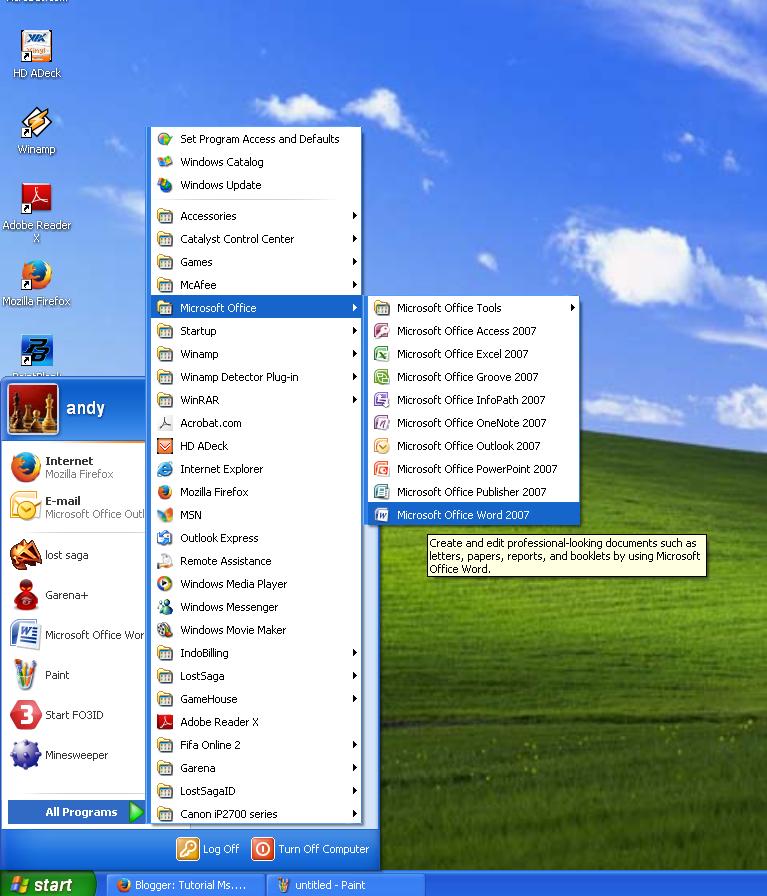Viewport: 767px width, 896px height.
Task: Select Winamp Detector Plug-in menu entry
Action: click(256, 377)
